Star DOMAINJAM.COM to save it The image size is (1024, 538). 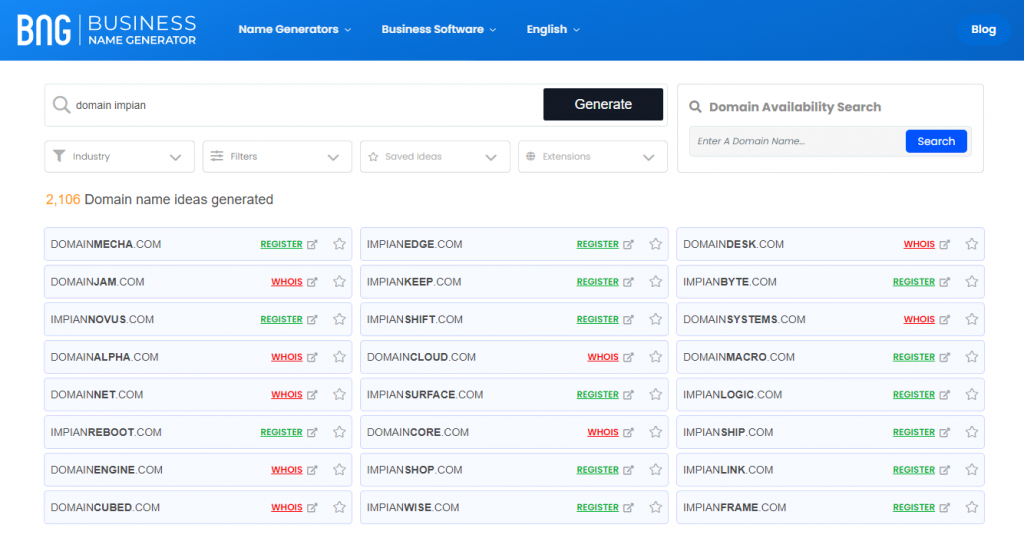click(339, 282)
